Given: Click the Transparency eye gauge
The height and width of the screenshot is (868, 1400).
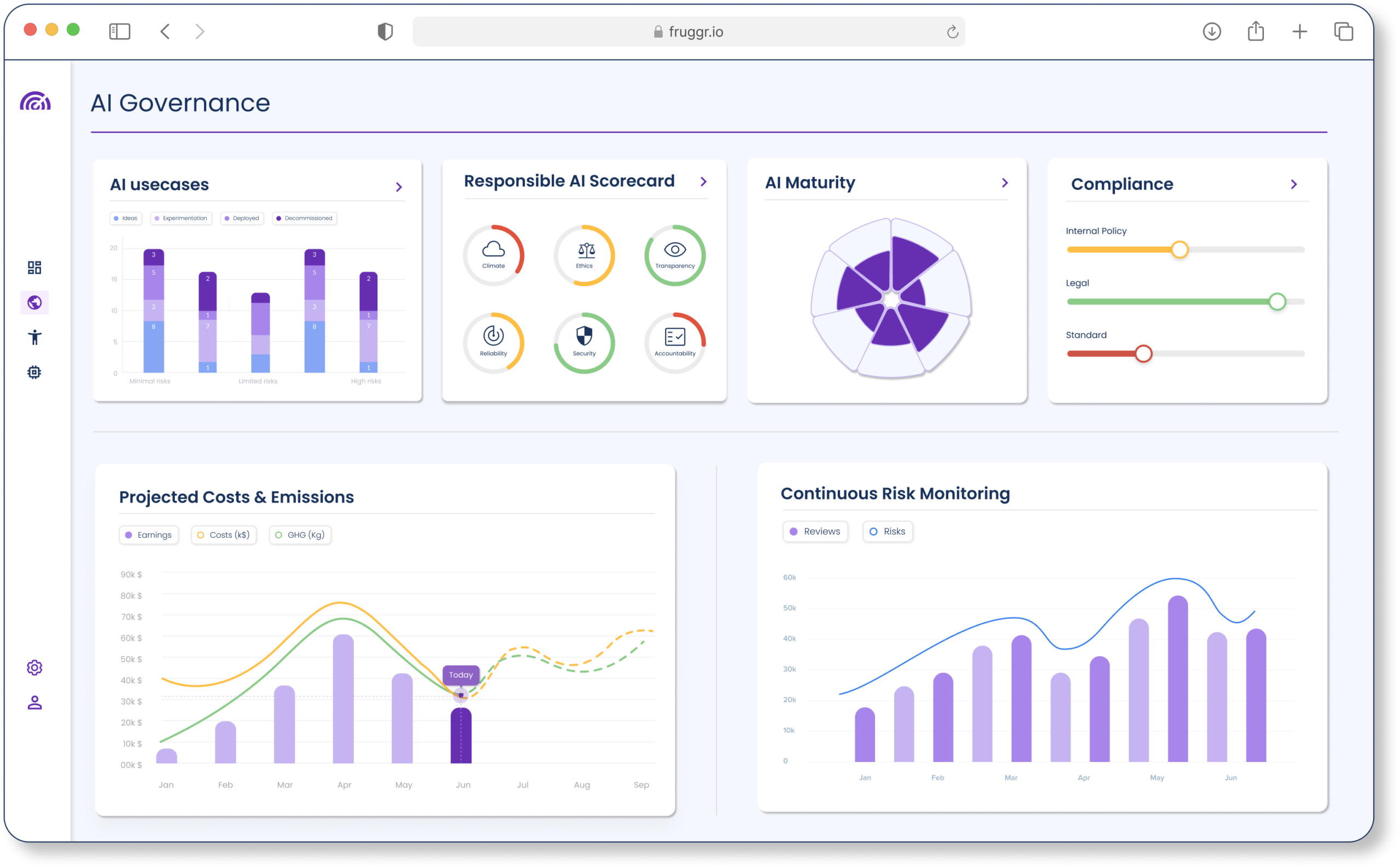Looking at the screenshot, I should tap(675, 255).
